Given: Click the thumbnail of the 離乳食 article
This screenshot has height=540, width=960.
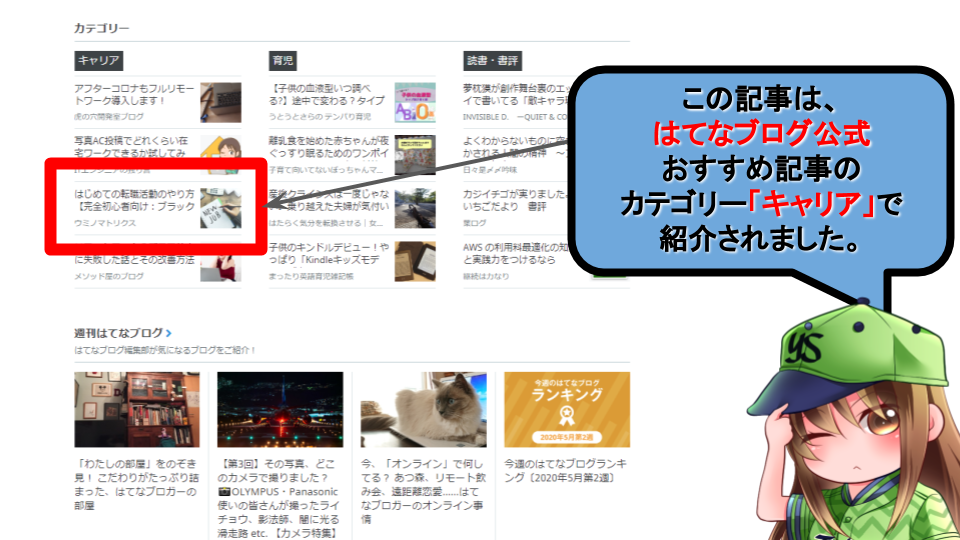Looking at the screenshot, I should [415, 155].
